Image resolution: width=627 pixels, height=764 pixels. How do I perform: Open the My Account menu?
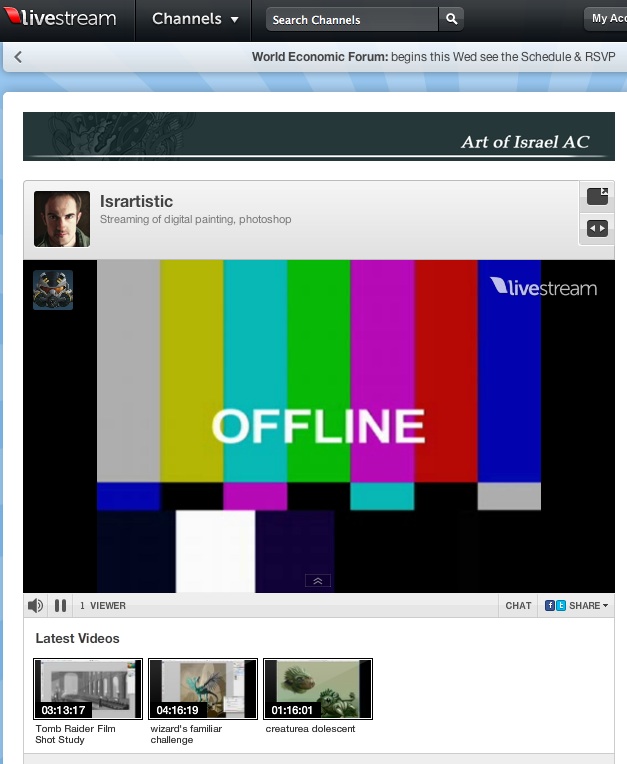606,18
